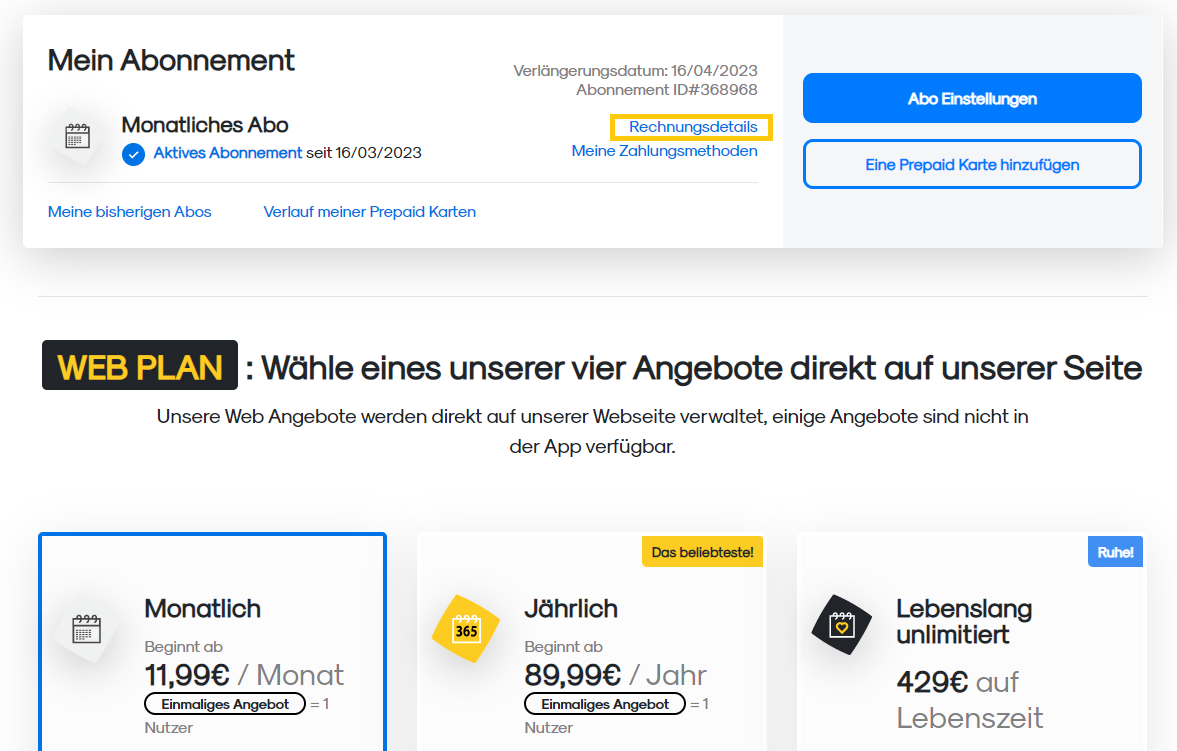This screenshot has width=1177, height=751.
Task: Open the Abo Einstellungen button
Action: click(x=972, y=98)
